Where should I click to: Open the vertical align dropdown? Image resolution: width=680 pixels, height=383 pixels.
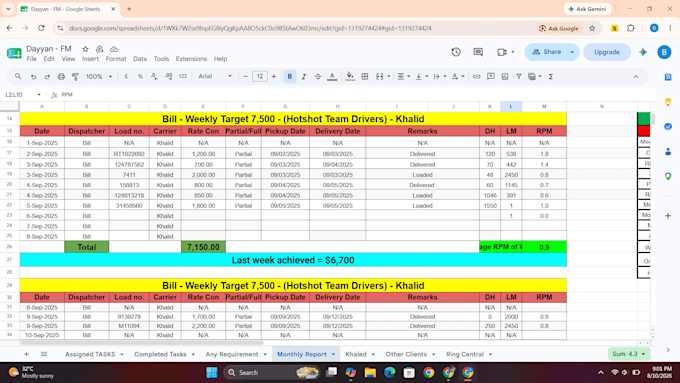pos(421,76)
